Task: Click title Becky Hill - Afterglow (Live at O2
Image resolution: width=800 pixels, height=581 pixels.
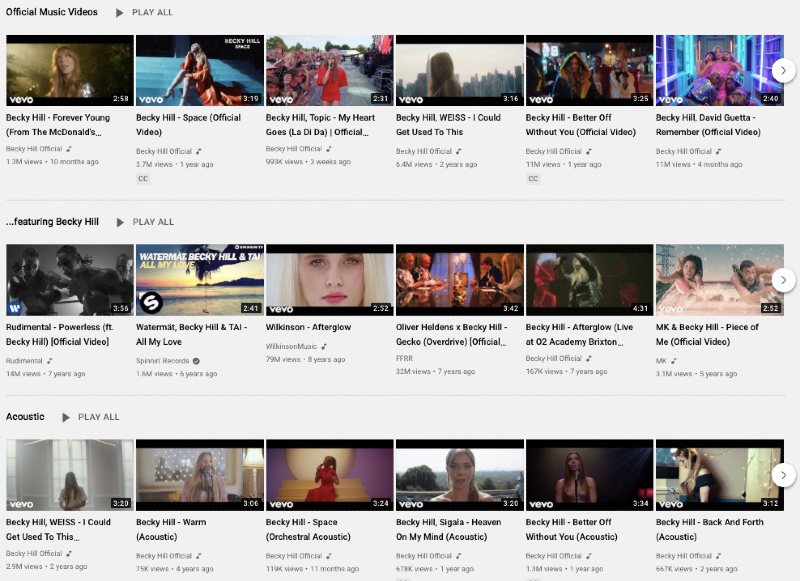Action: point(580,334)
